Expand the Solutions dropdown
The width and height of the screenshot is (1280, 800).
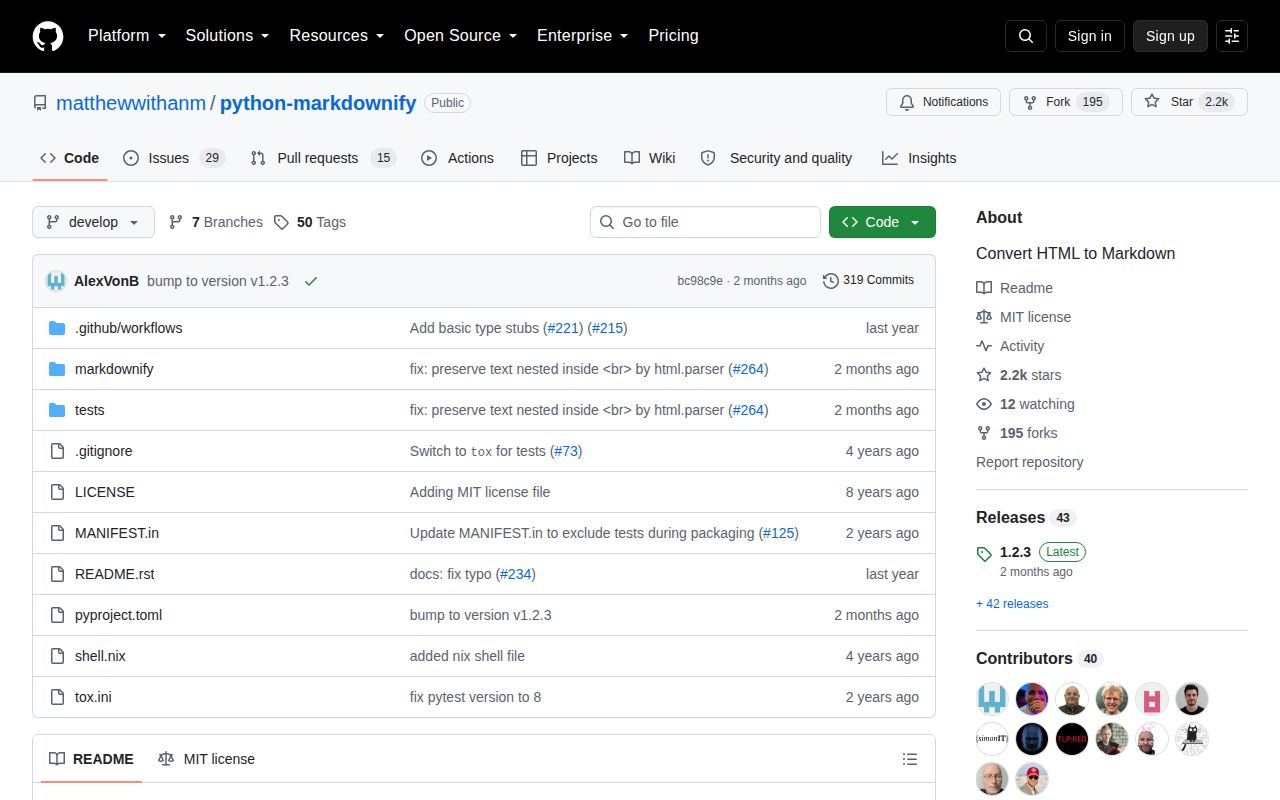point(227,36)
